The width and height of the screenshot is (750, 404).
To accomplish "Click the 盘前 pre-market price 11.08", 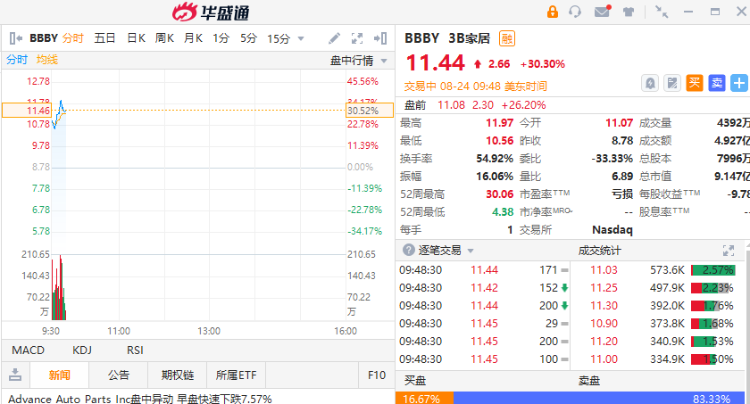I will point(451,105).
